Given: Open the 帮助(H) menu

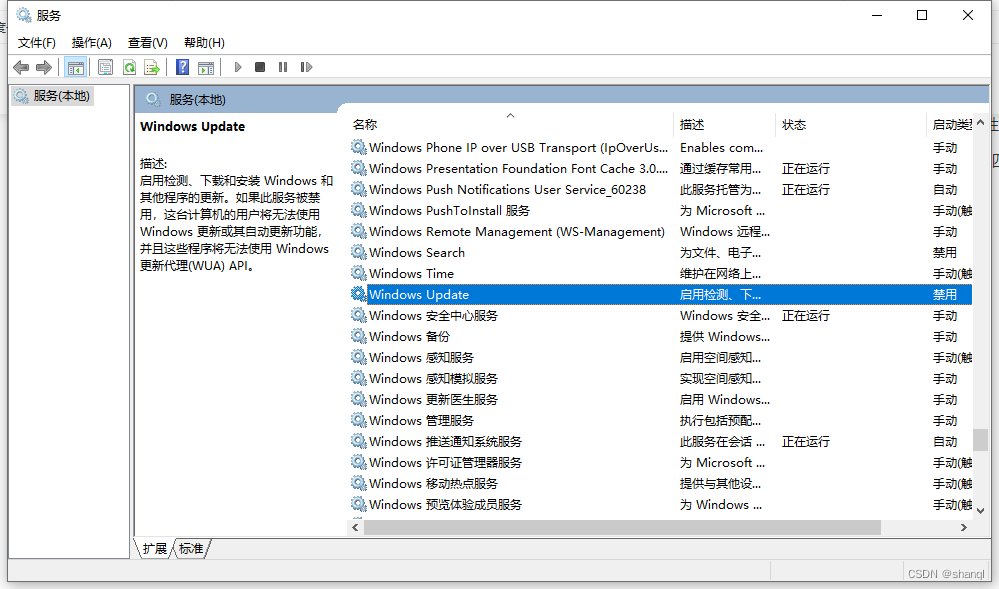Looking at the screenshot, I should 205,43.
